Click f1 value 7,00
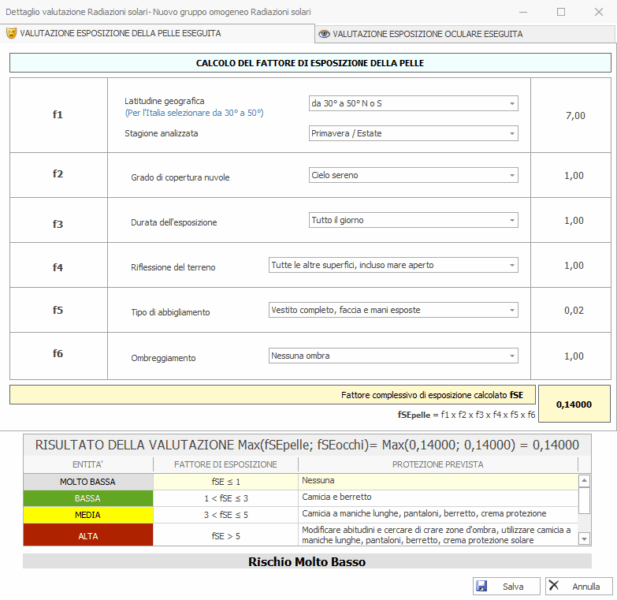This screenshot has height=600, width=617. pyautogui.click(x=575, y=116)
